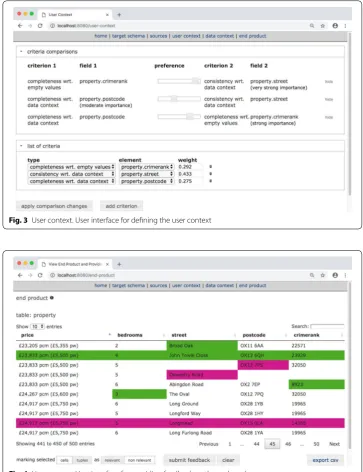363x472 pixels.
Task: Delete the criterion with weight 0.292
Action: 210,166
